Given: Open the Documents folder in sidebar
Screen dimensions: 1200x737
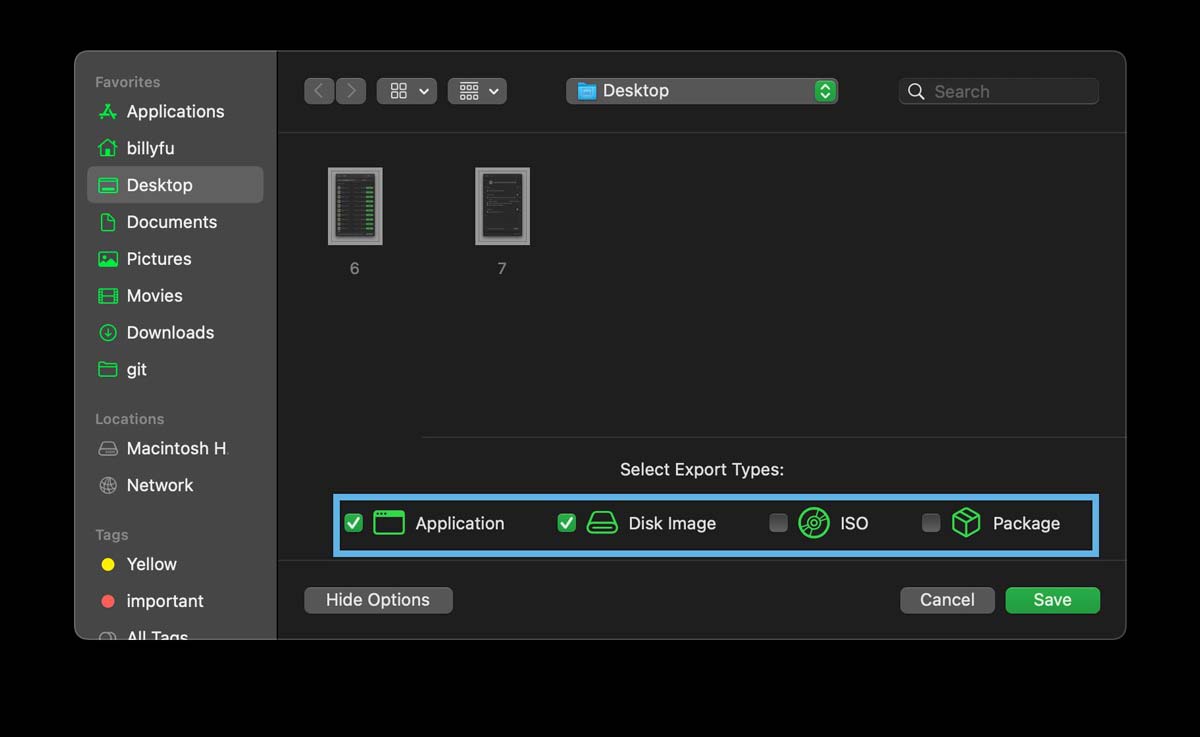Looking at the screenshot, I should point(175,222).
